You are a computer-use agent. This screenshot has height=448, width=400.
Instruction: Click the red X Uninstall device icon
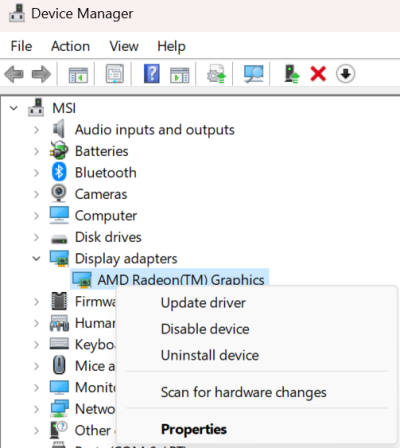318,74
